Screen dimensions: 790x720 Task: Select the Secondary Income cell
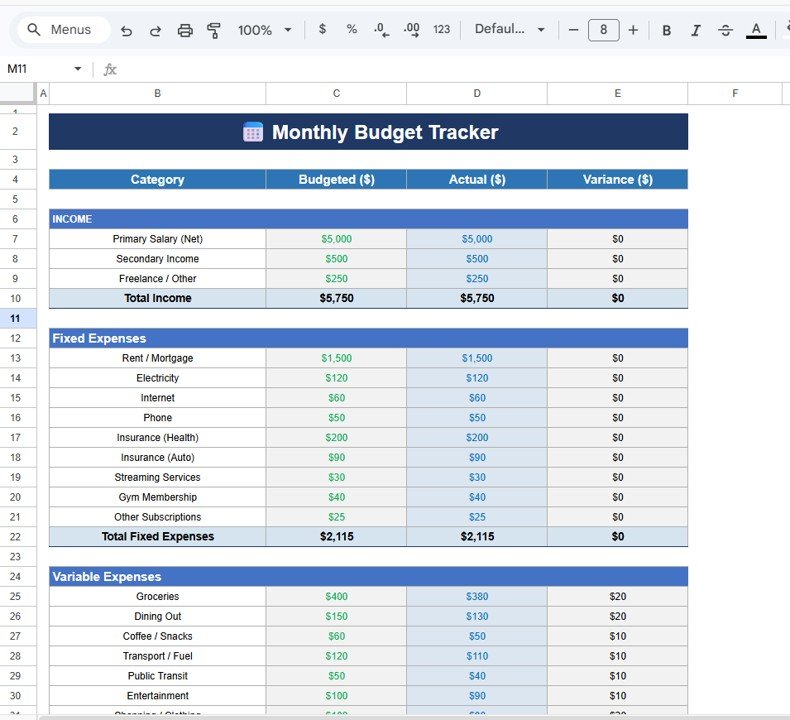[158, 258]
